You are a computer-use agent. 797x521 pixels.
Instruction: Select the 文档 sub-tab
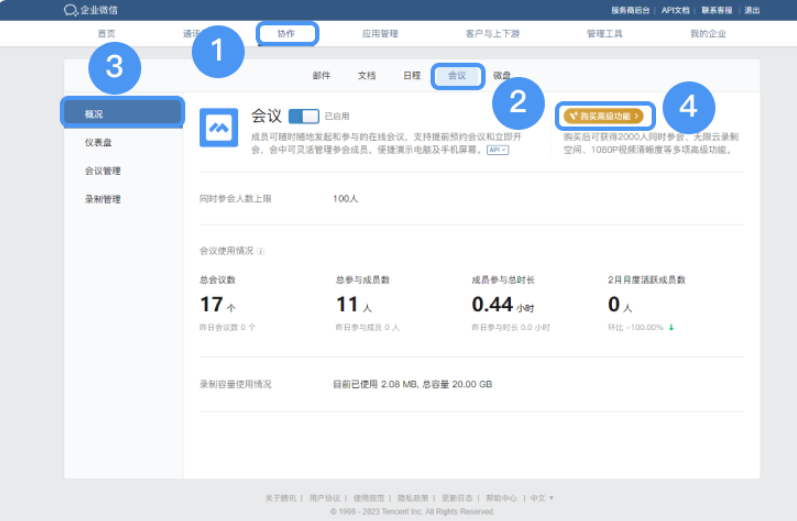click(366, 75)
